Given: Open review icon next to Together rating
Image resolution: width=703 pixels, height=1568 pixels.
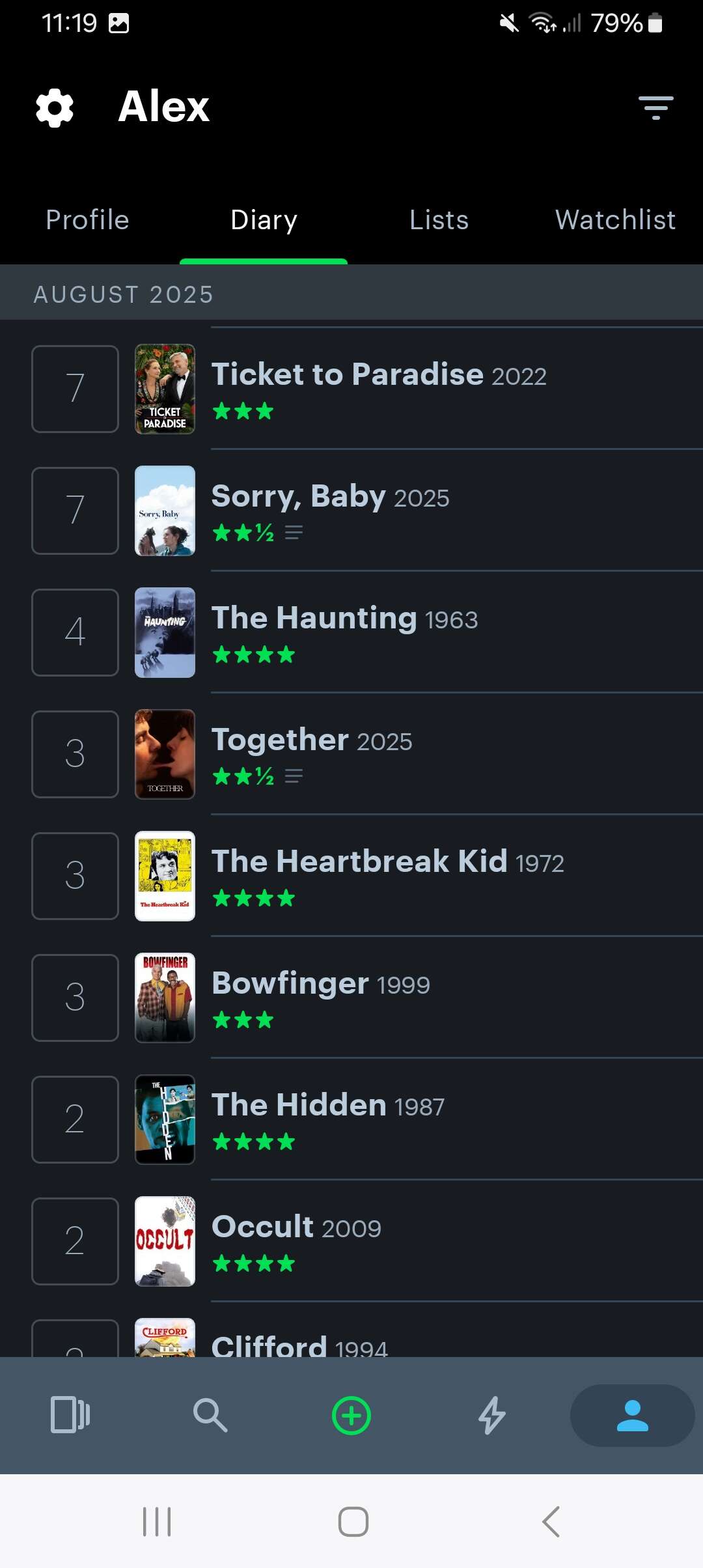Looking at the screenshot, I should (x=294, y=776).
